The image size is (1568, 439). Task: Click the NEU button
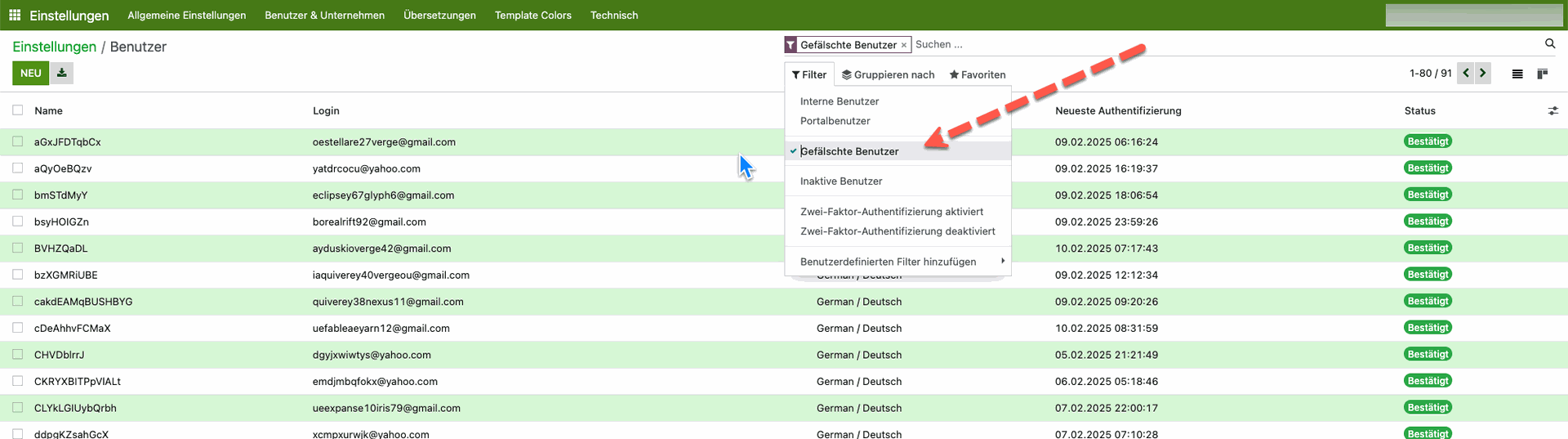30,73
